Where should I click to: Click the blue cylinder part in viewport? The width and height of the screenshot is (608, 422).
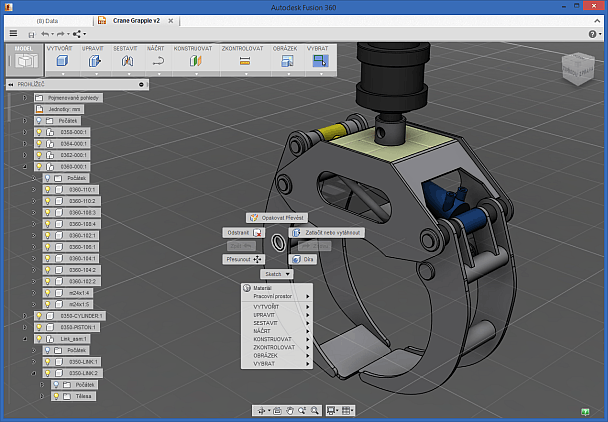[x=472, y=222]
